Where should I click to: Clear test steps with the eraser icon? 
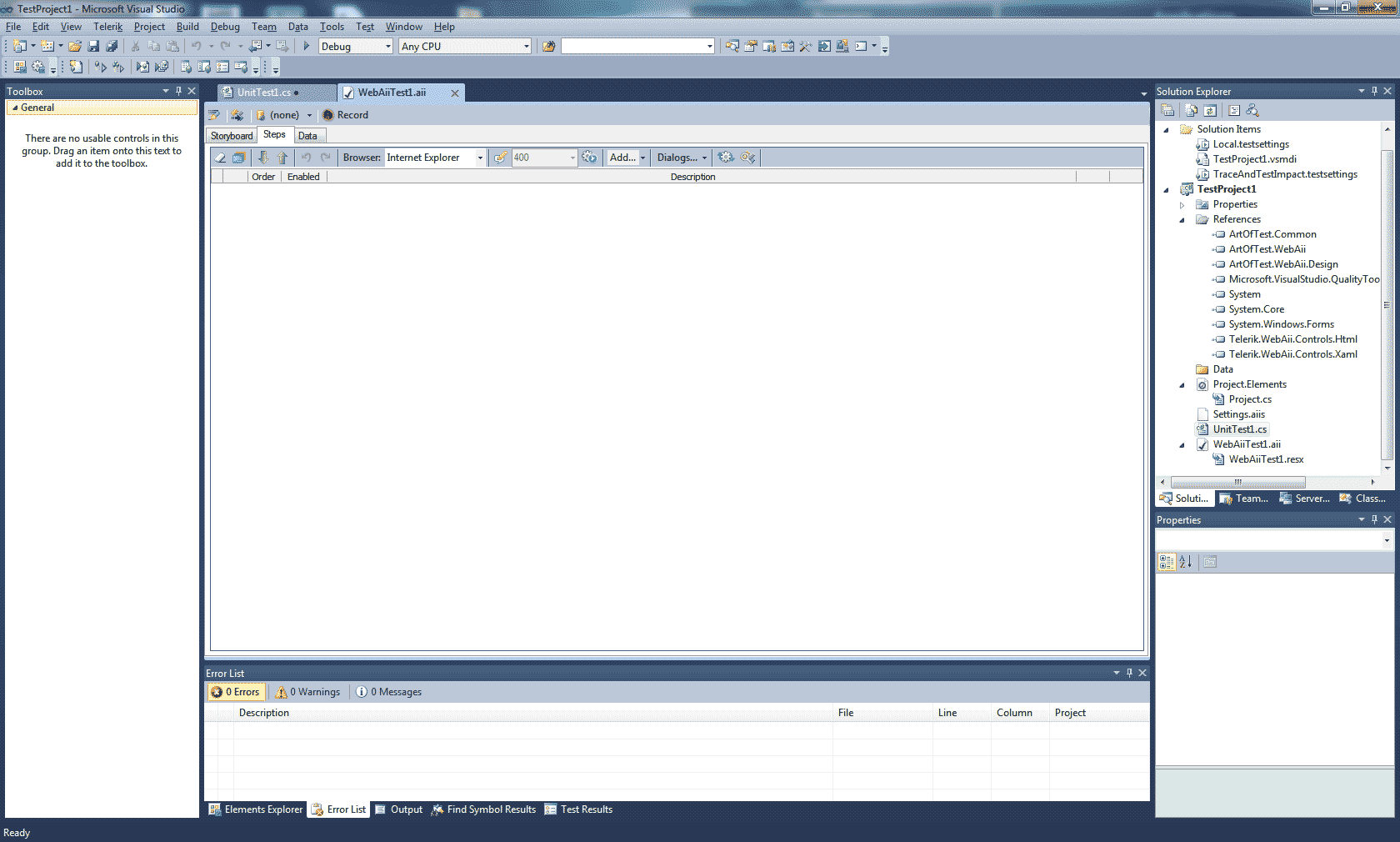(220, 158)
